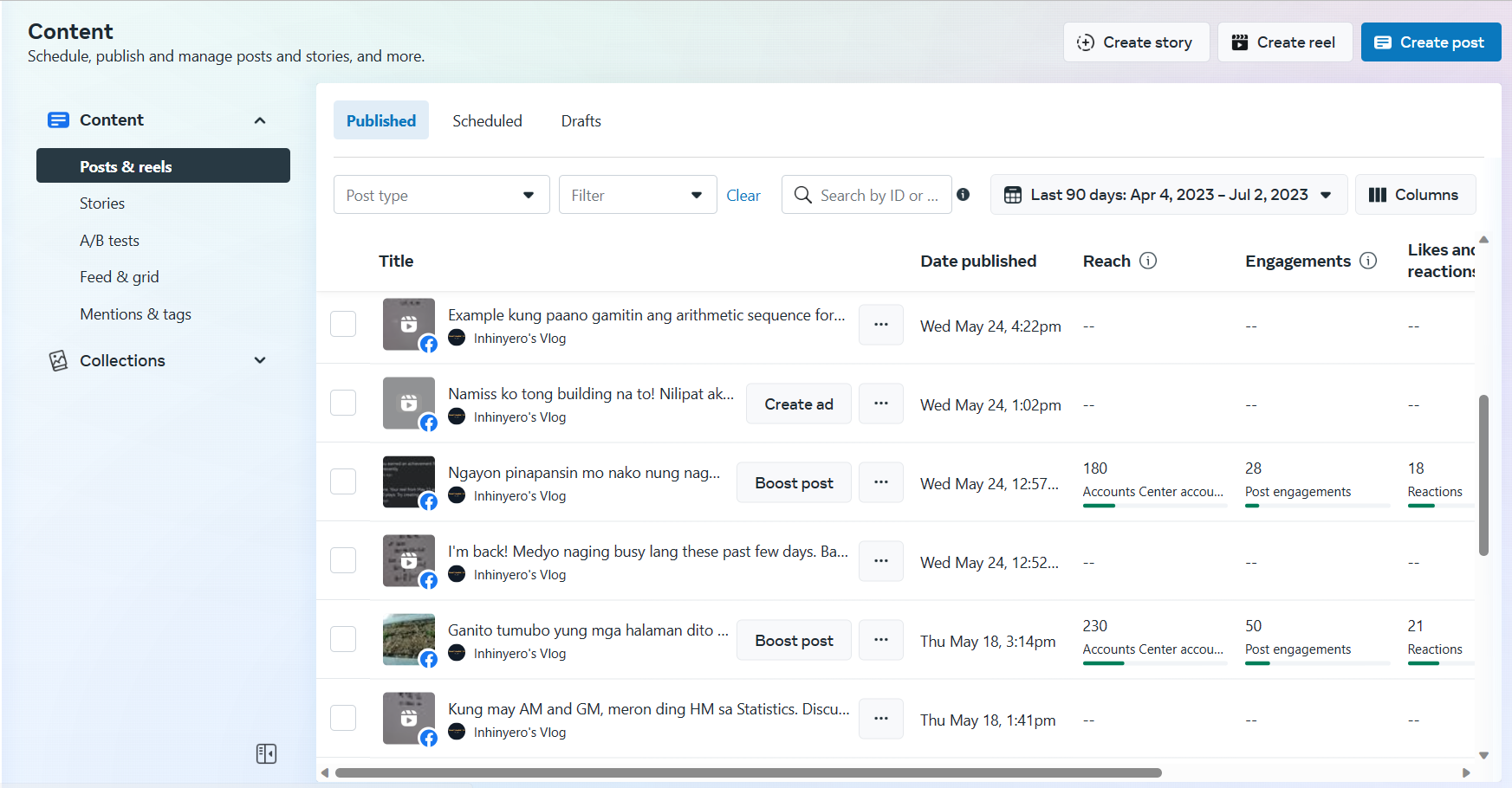Screen dimensions: 1512x788
Task: Open more options for Ganito tumubo post
Action: pos(880,640)
